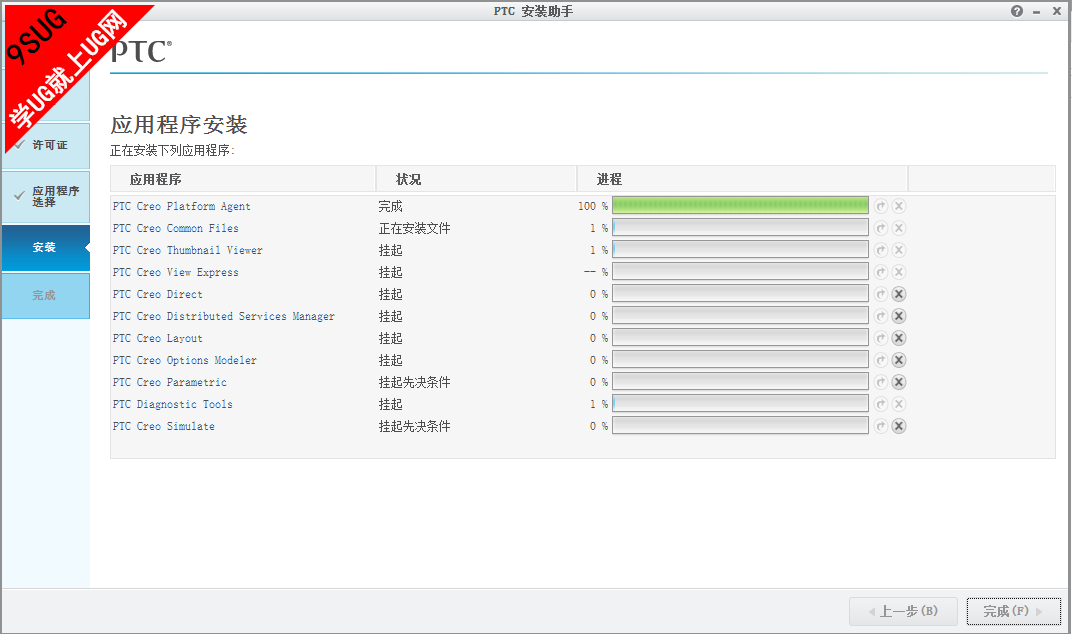The image size is (1072, 634).
Task: Select the PTC Creo Options Modeler row name
Action: pyautogui.click(x=185, y=360)
